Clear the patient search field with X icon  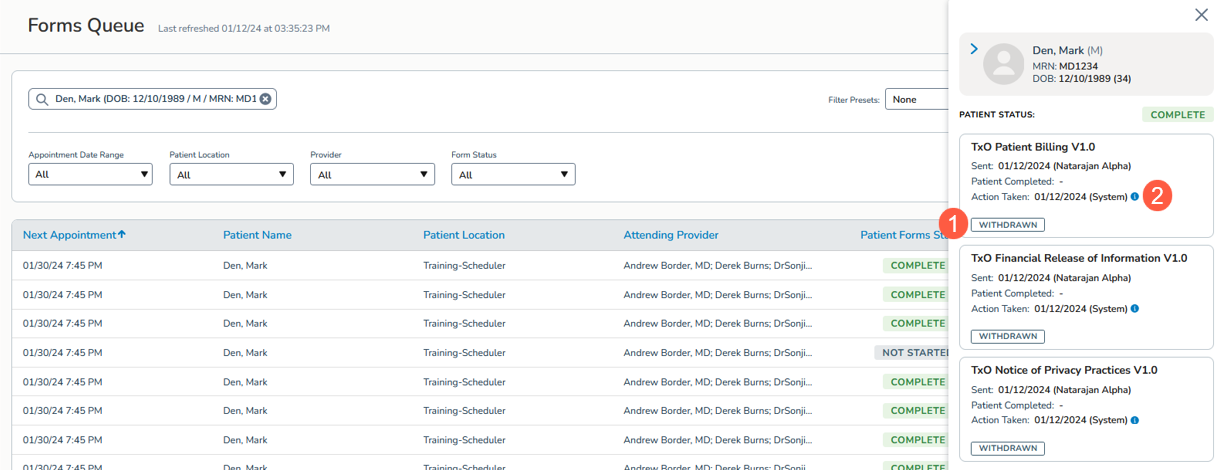(x=265, y=99)
